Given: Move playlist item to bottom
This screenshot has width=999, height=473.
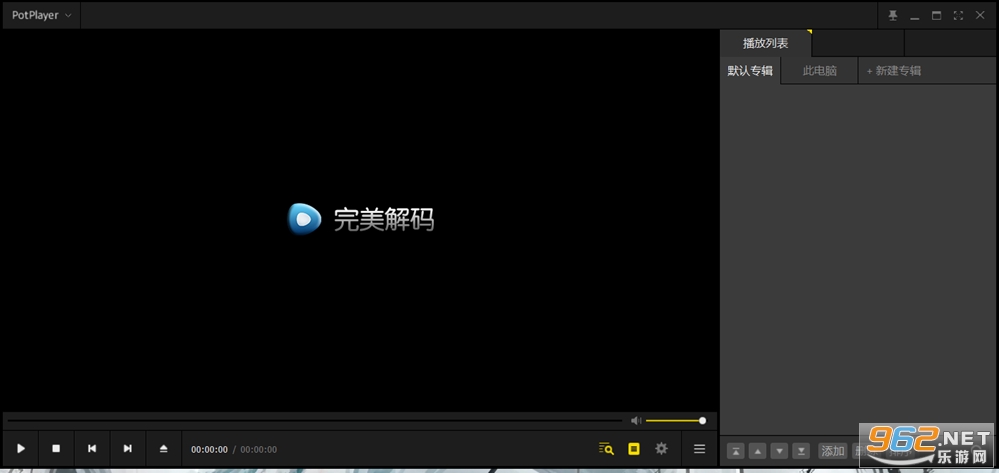Looking at the screenshot, I should [801, 451].
